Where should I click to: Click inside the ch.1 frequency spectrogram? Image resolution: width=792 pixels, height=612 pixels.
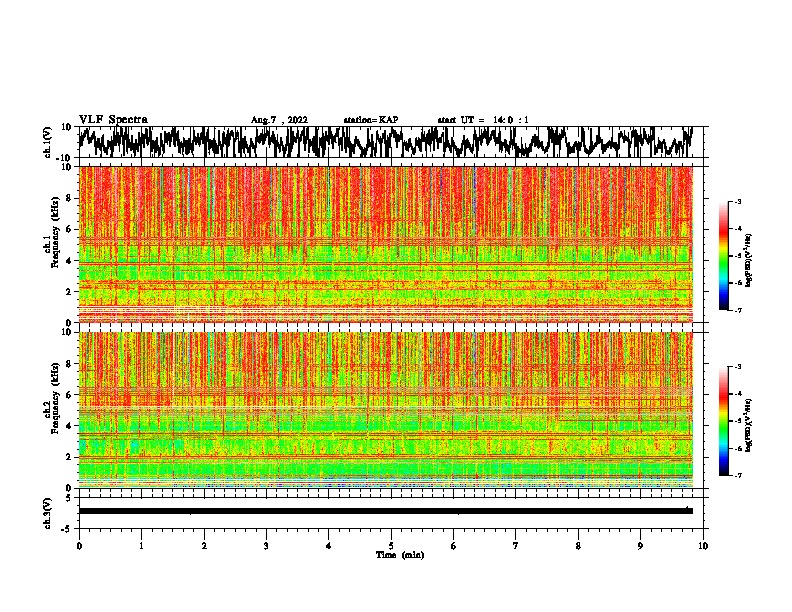tap(385, 244)
